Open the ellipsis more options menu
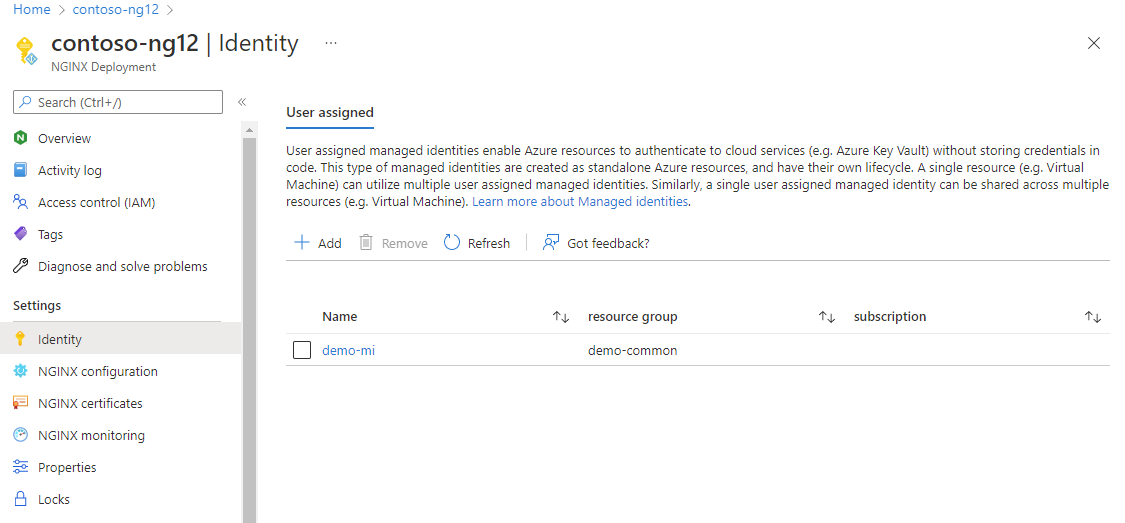 click(x=331, y=43)
